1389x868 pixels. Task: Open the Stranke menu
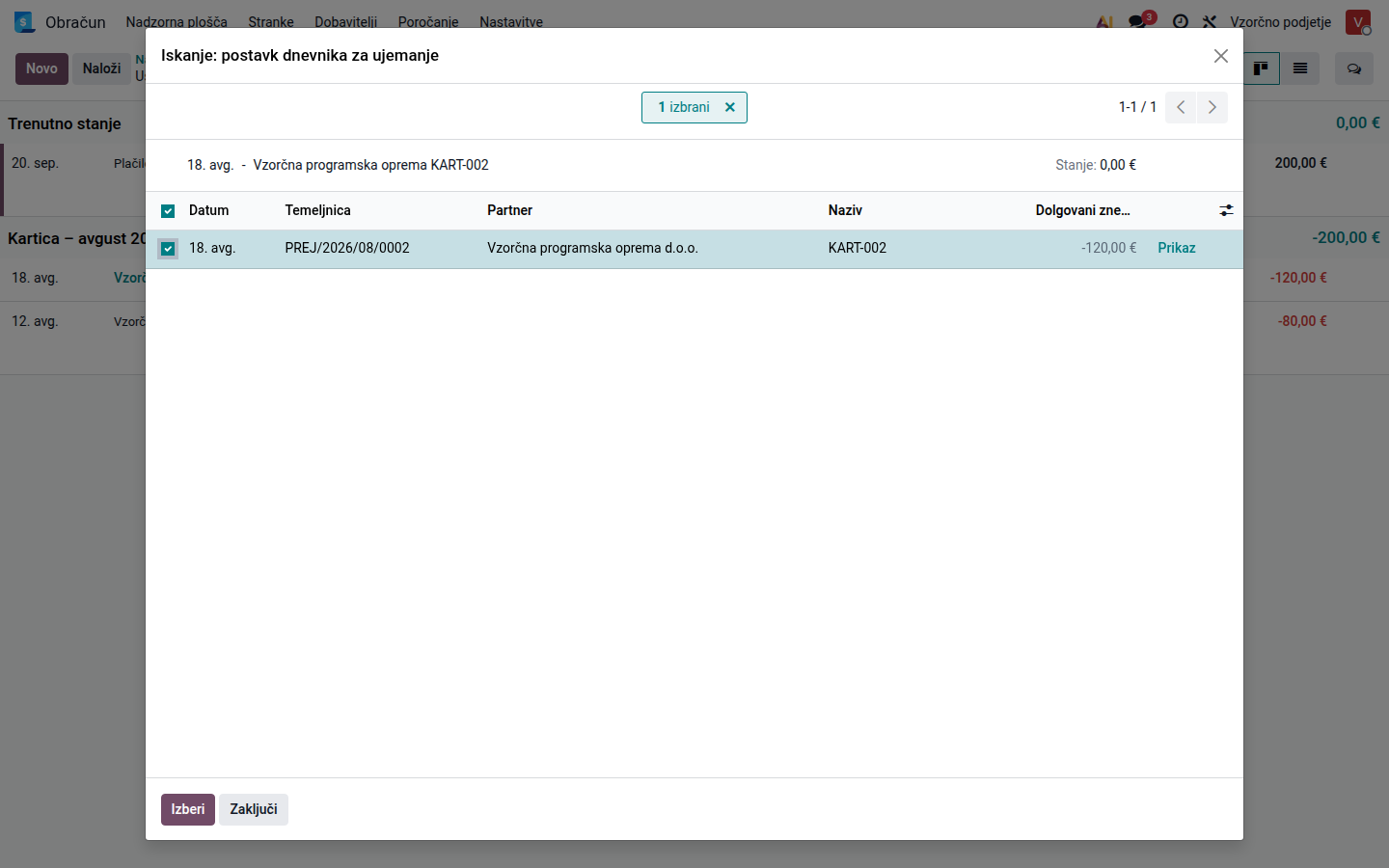271,21
